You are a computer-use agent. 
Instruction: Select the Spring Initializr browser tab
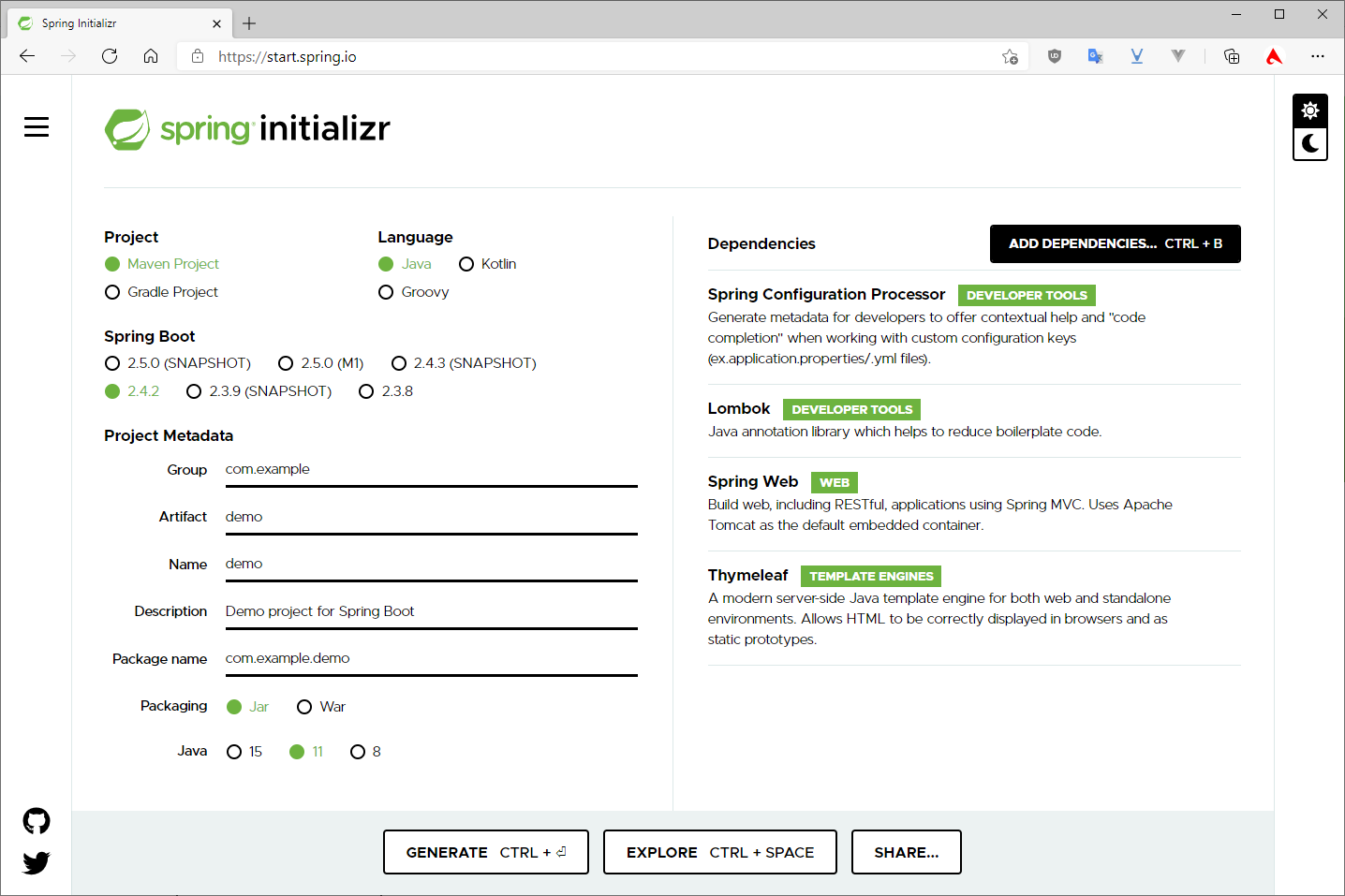(122, 23)
